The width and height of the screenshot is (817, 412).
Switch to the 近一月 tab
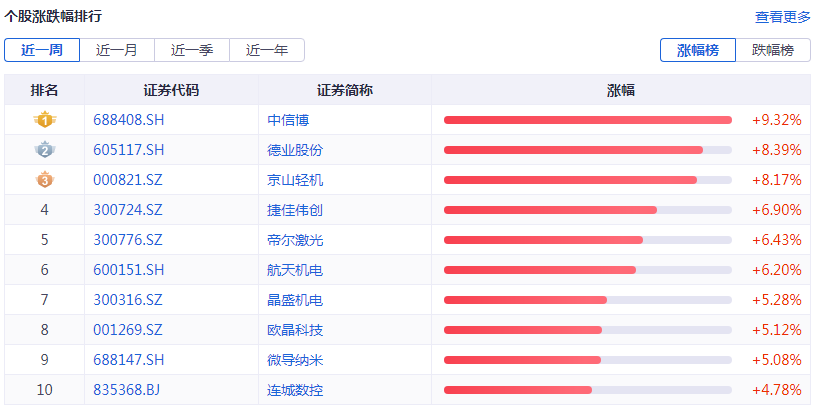coord(116,50)
